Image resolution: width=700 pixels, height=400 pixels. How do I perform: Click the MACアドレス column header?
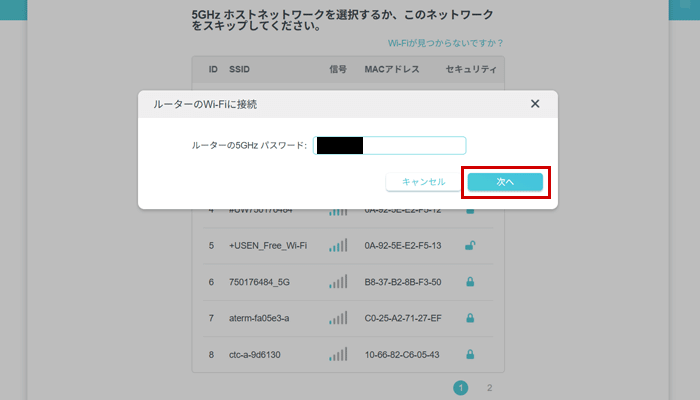[392, 69]
